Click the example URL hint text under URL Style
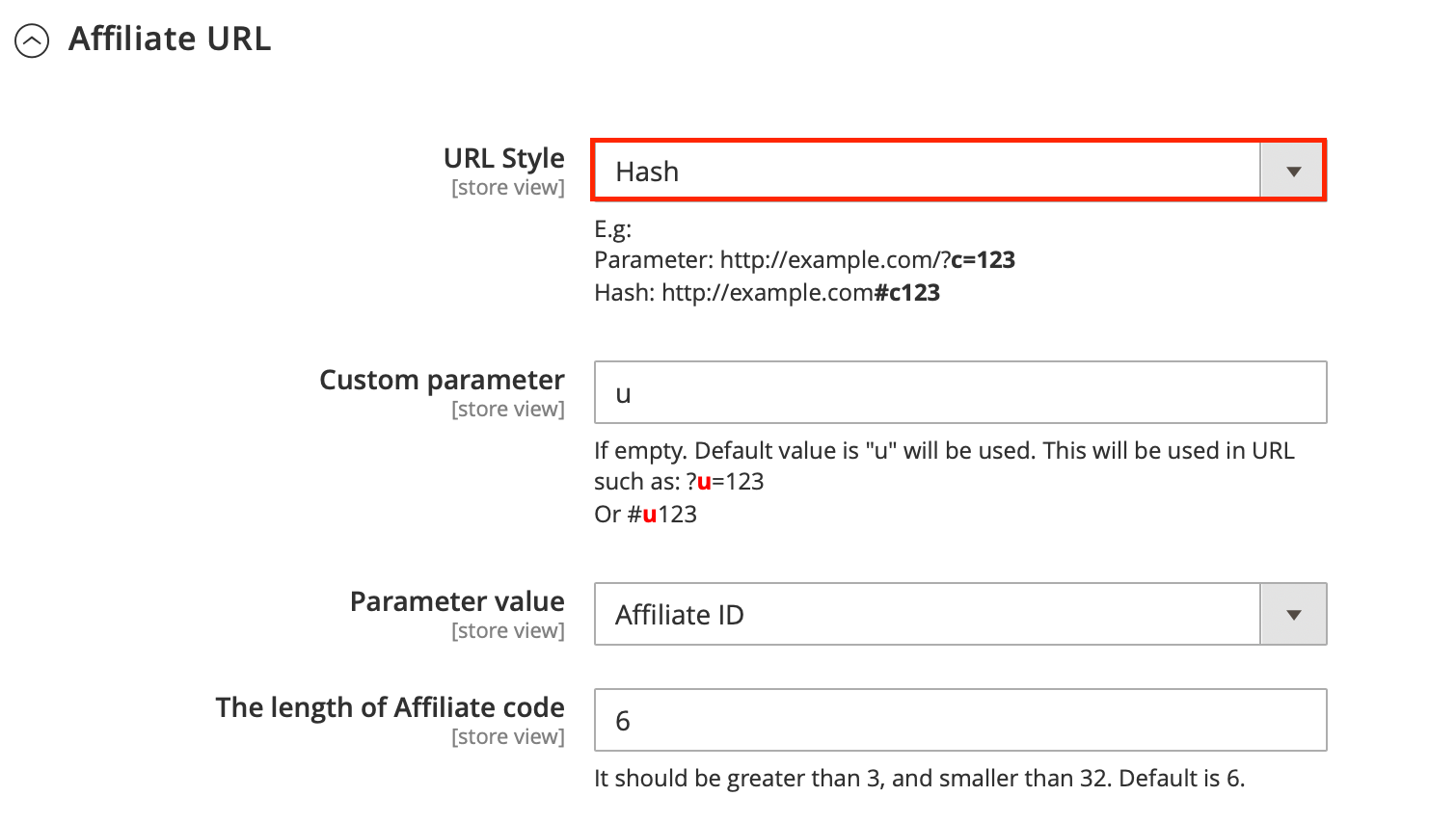Screen dimensions: 1456x823 804,259
